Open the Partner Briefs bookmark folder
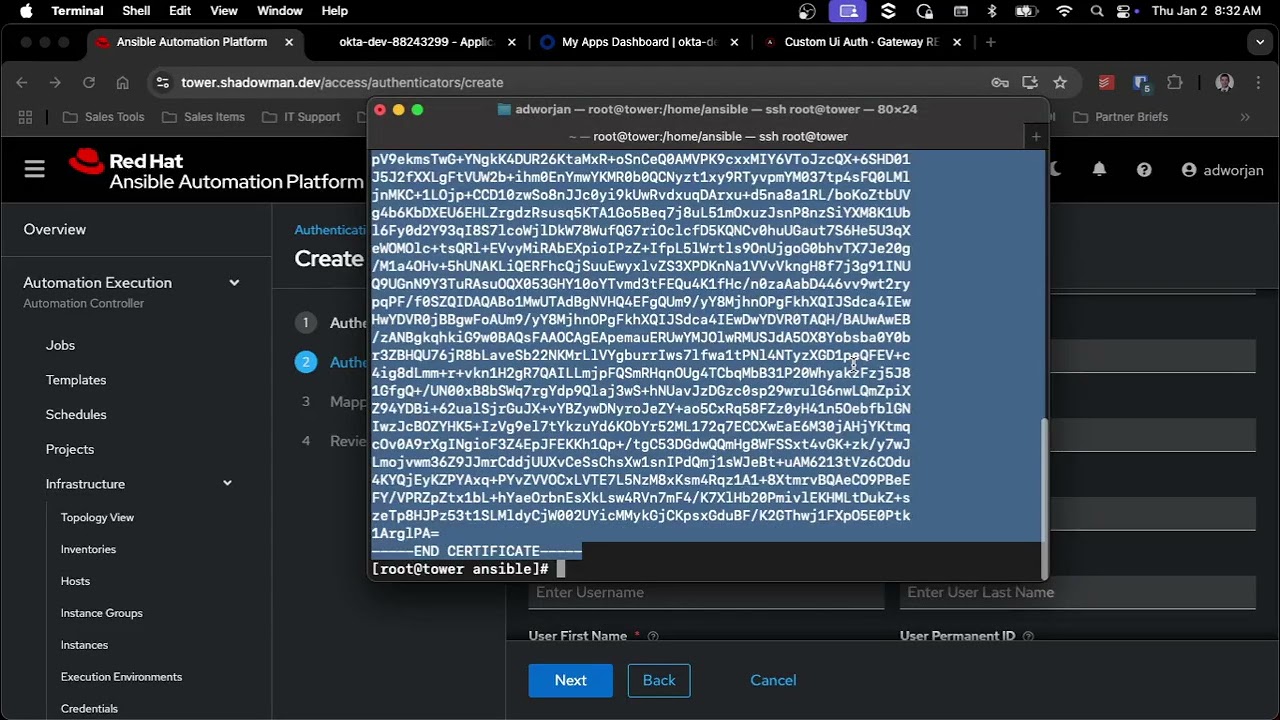 [x=1120, y=117]
